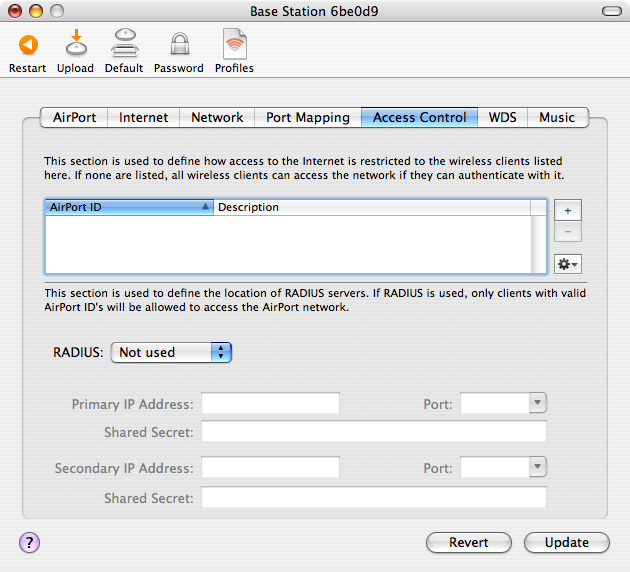Click the first Shared Secret field
The height and width of the screenshot is (572, 630).
coord(374,431)
